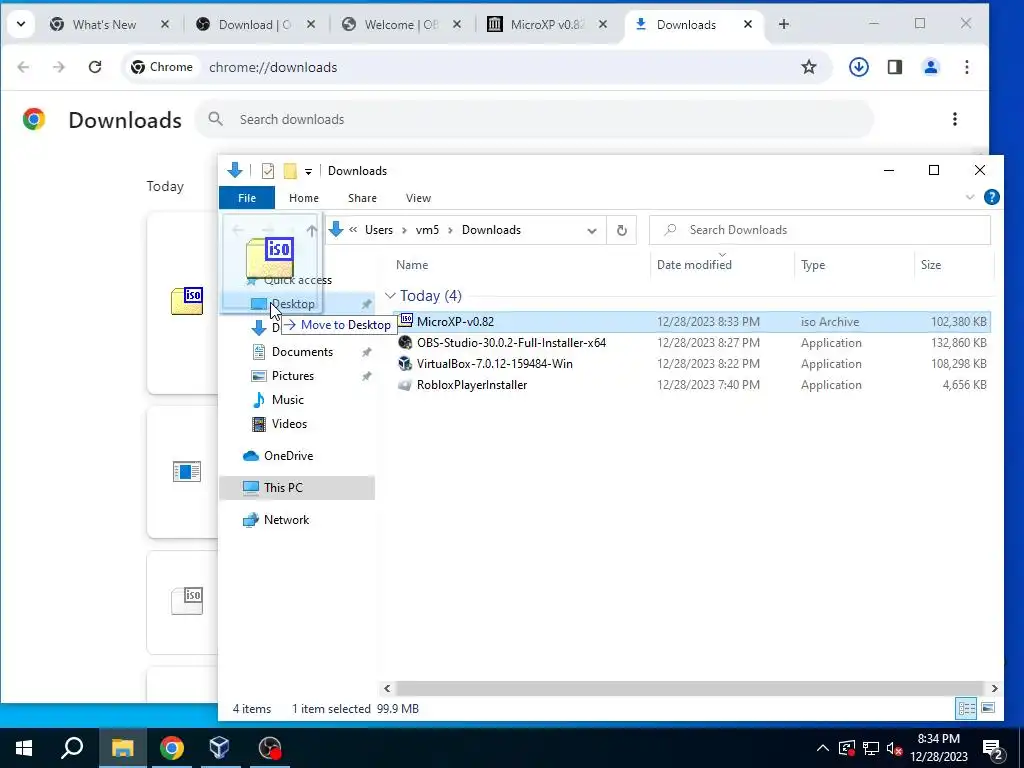Click the File Explorer taskbar icon
The image size is (1024, 768).
coord(122,748)
